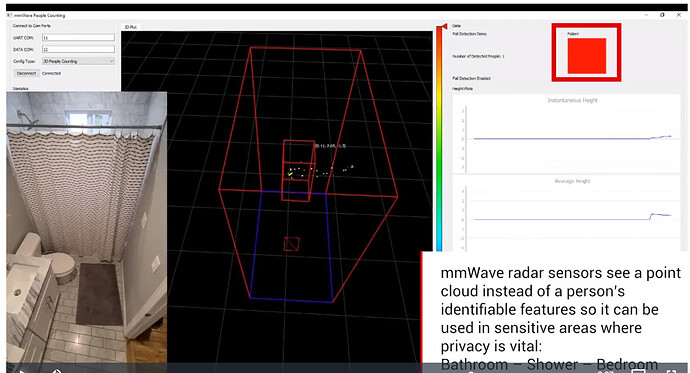Open the Config Type dropdown
The image size is (690, 373).
(78, 61)
